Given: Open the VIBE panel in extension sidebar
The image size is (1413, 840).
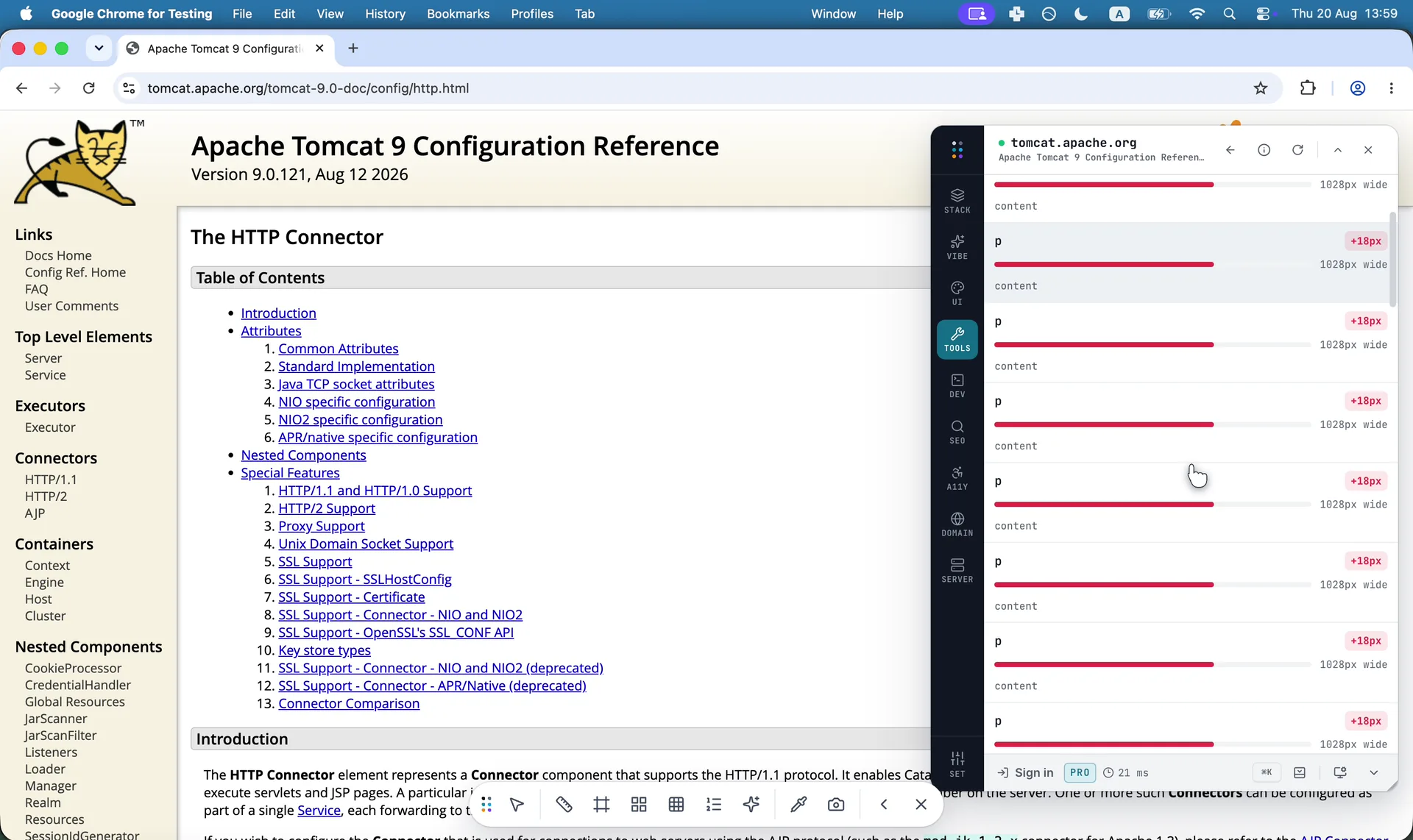Looking at the screenshot, I should coord(957,246).
